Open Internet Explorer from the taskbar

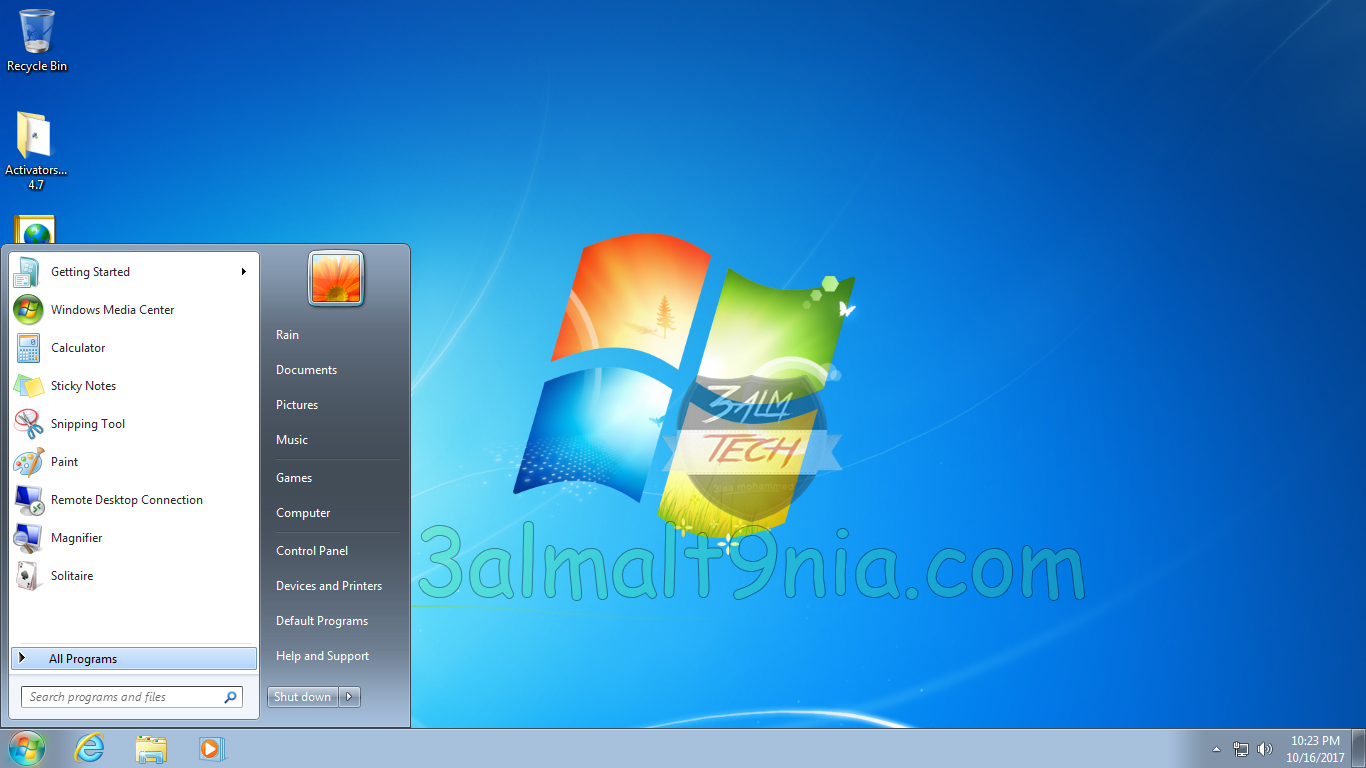pos(90,748)
